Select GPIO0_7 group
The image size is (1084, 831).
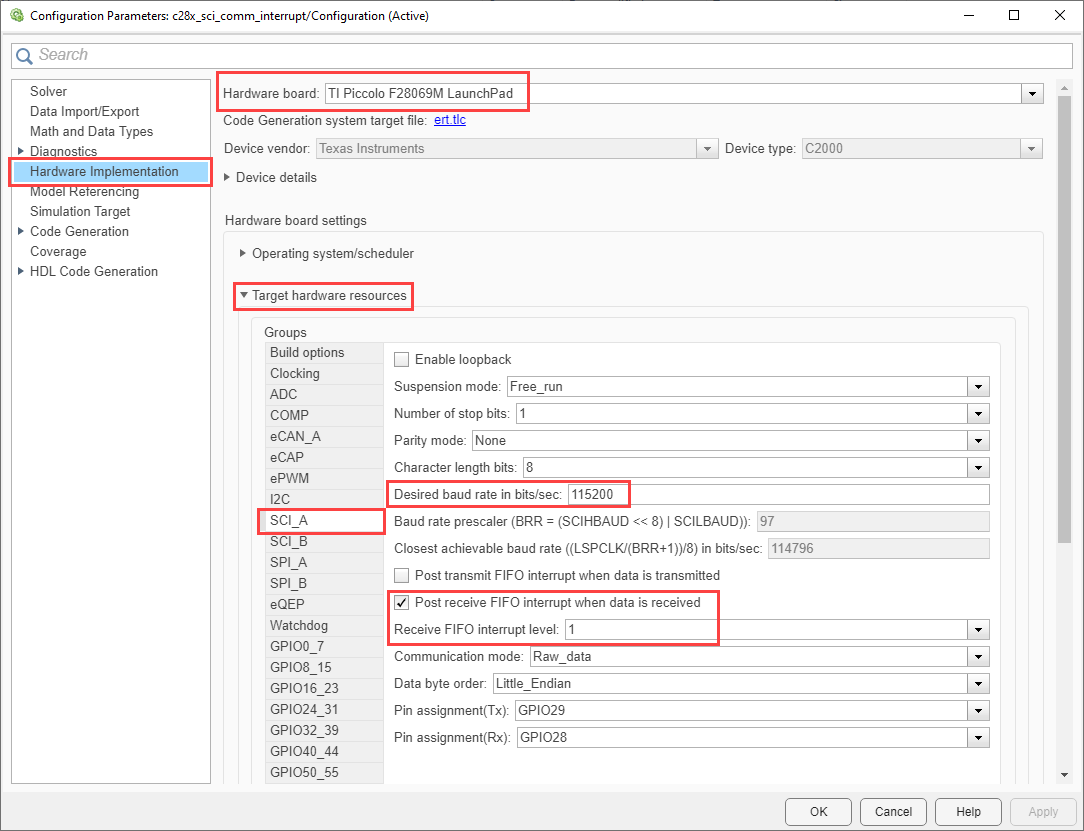pos(324,646)
